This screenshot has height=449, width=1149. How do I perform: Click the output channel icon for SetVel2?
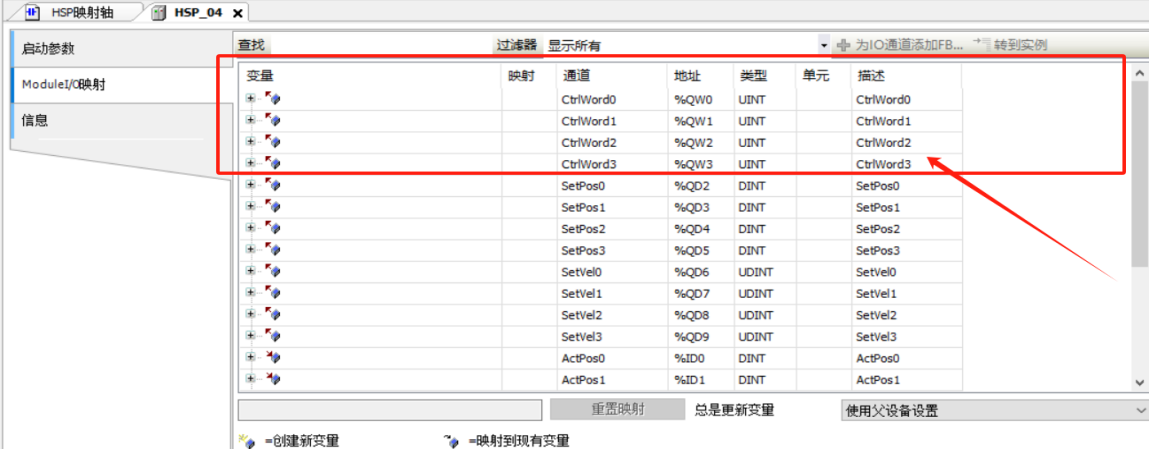(273, 313)
